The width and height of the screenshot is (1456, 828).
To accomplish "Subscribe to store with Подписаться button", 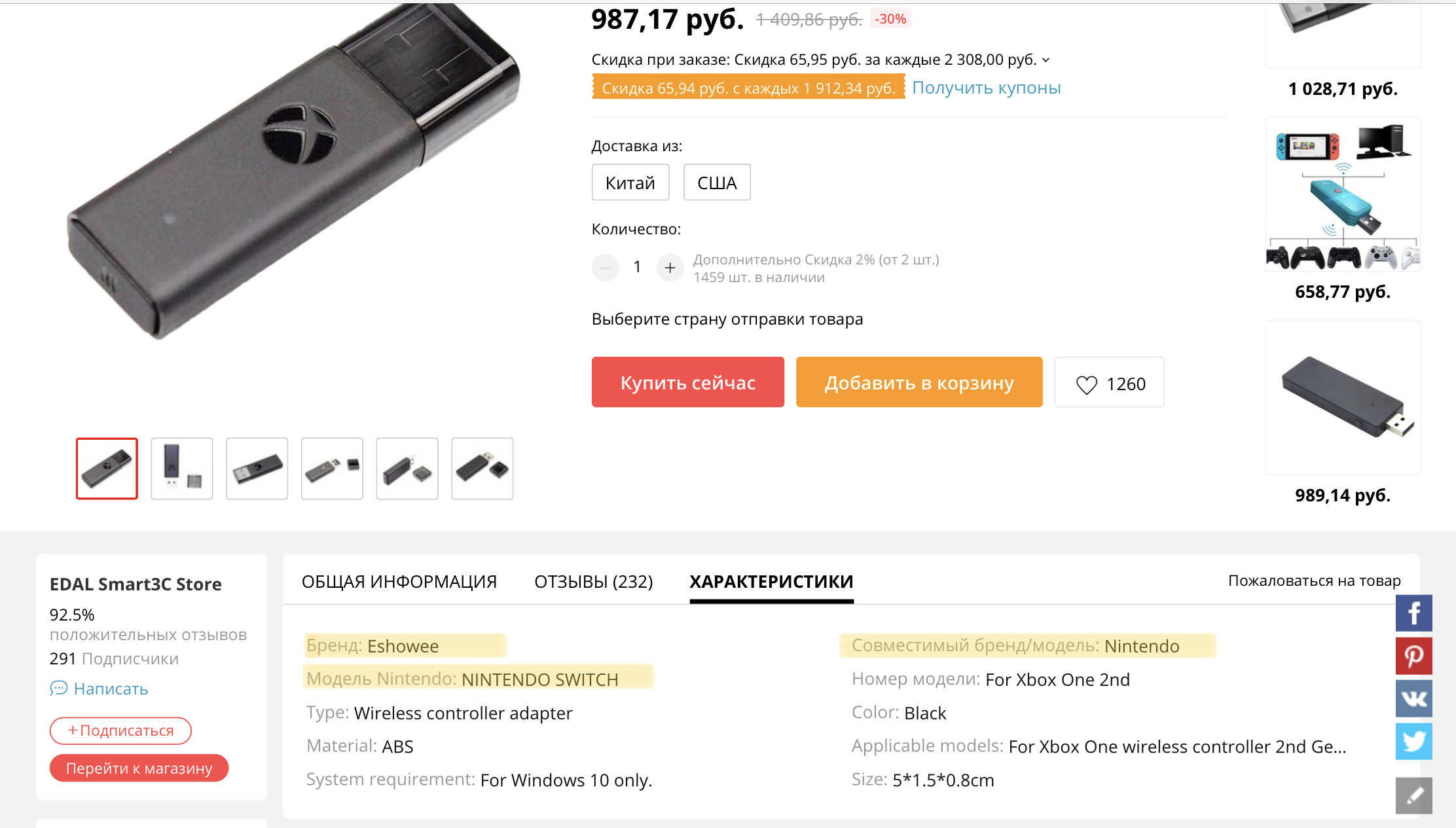I will click(120, 730).
